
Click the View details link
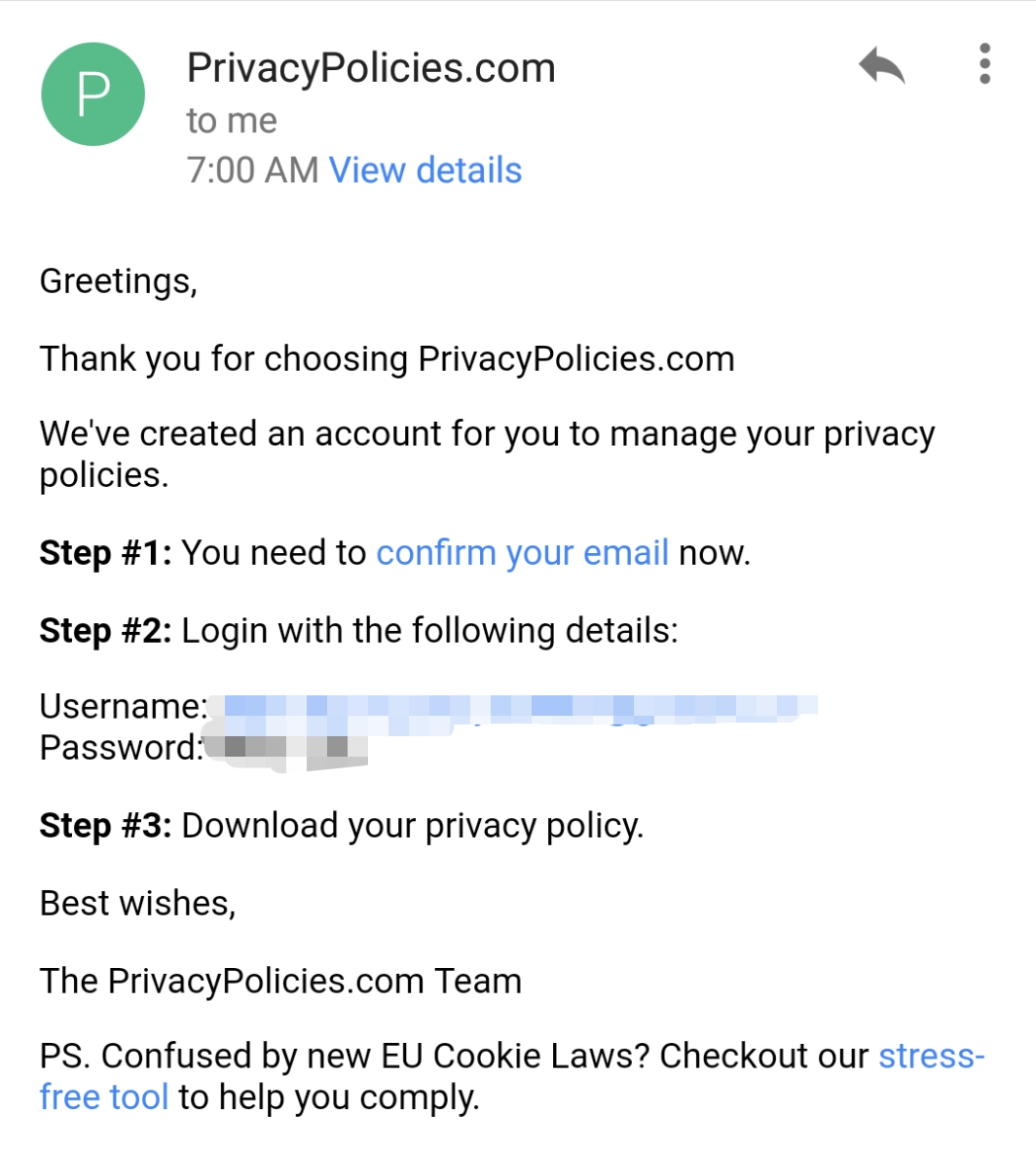point(425,170)
